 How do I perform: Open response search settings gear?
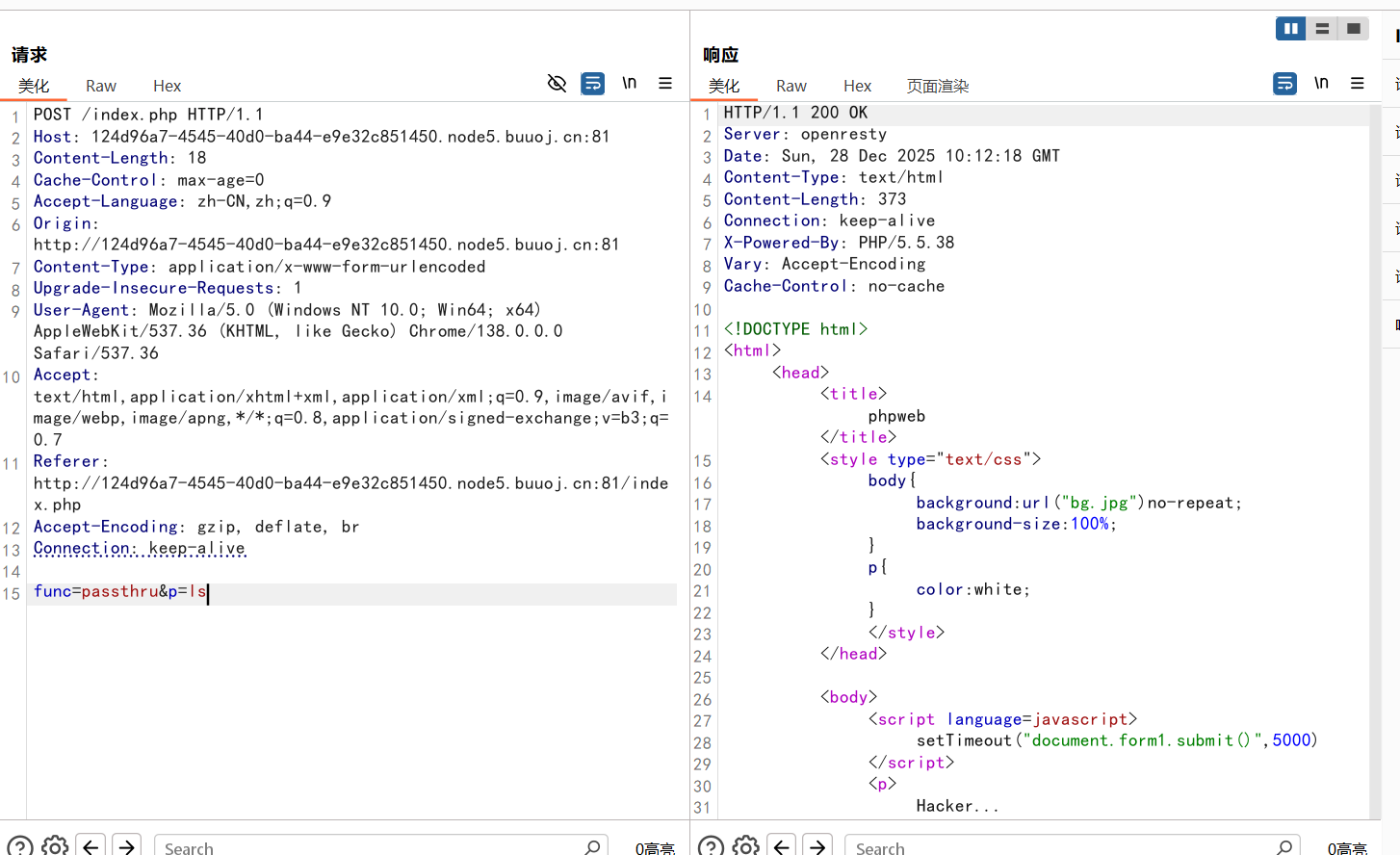[746, 846]
